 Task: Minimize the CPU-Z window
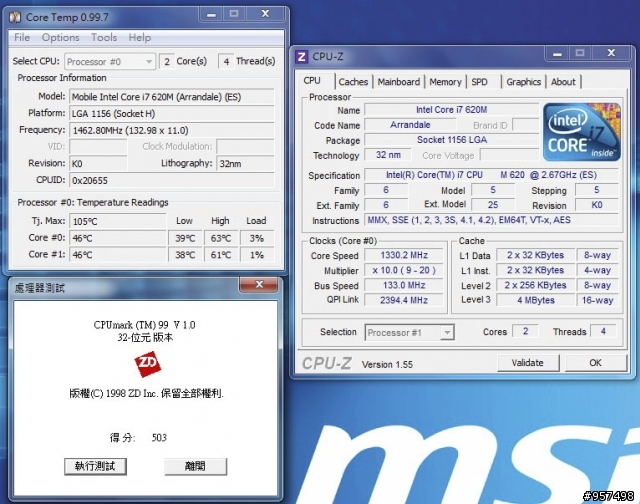click(557, 53)
